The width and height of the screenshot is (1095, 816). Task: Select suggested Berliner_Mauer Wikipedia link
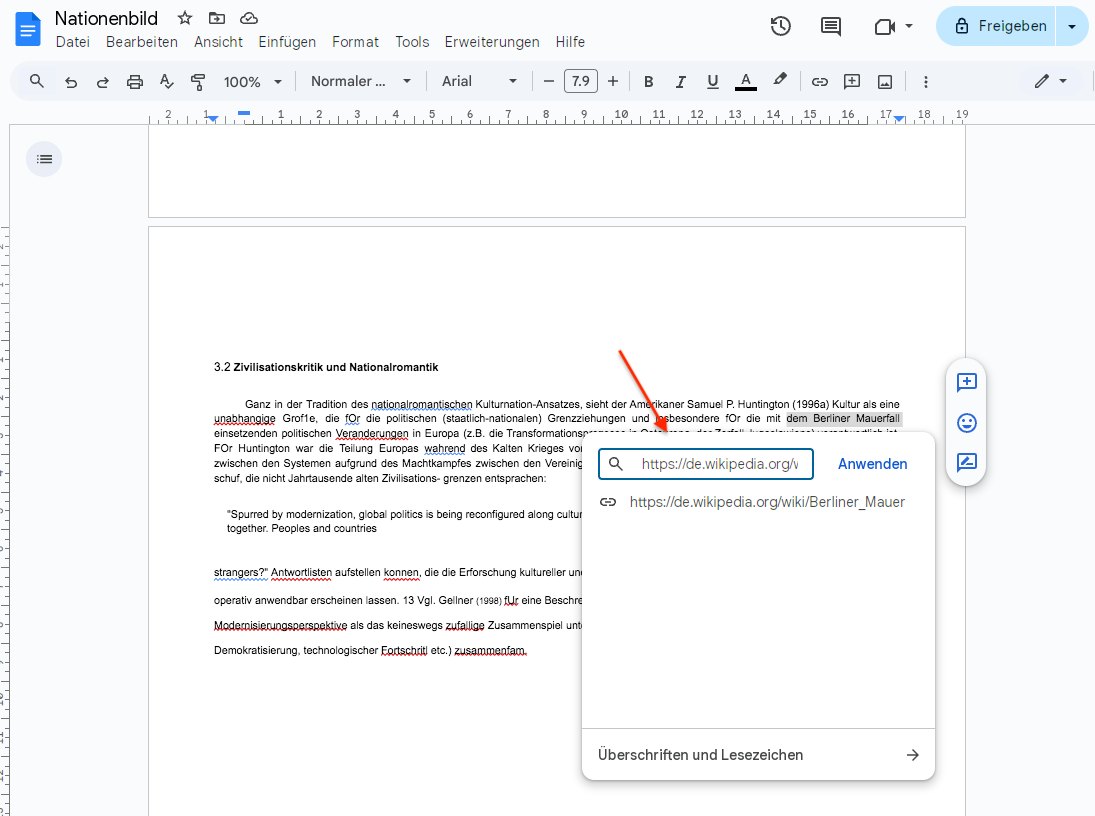[x=758, y=502]
